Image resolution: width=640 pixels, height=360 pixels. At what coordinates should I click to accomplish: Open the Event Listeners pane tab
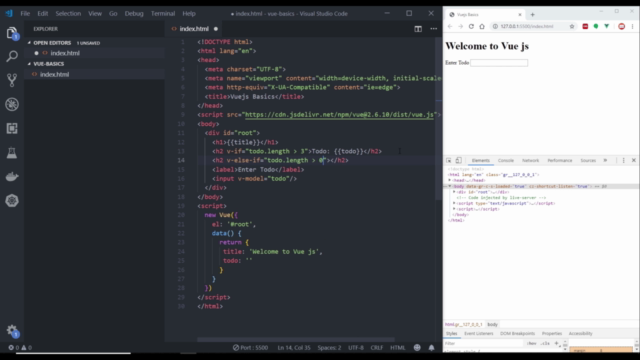click(x=479, y=333)
